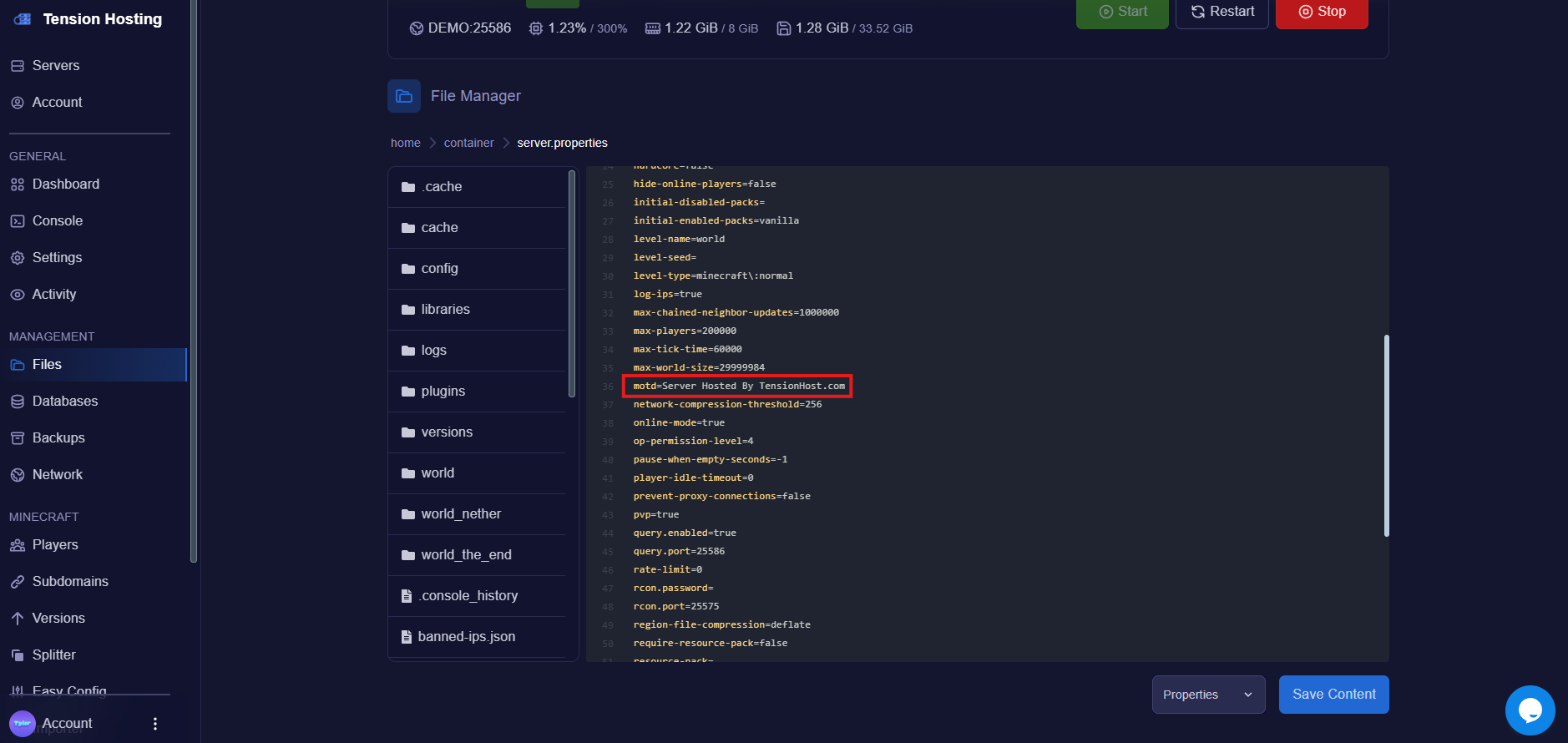The width and height of the screenshot is (1568, 743).
Task: Open the cache folder without dot
Action: 477,228
